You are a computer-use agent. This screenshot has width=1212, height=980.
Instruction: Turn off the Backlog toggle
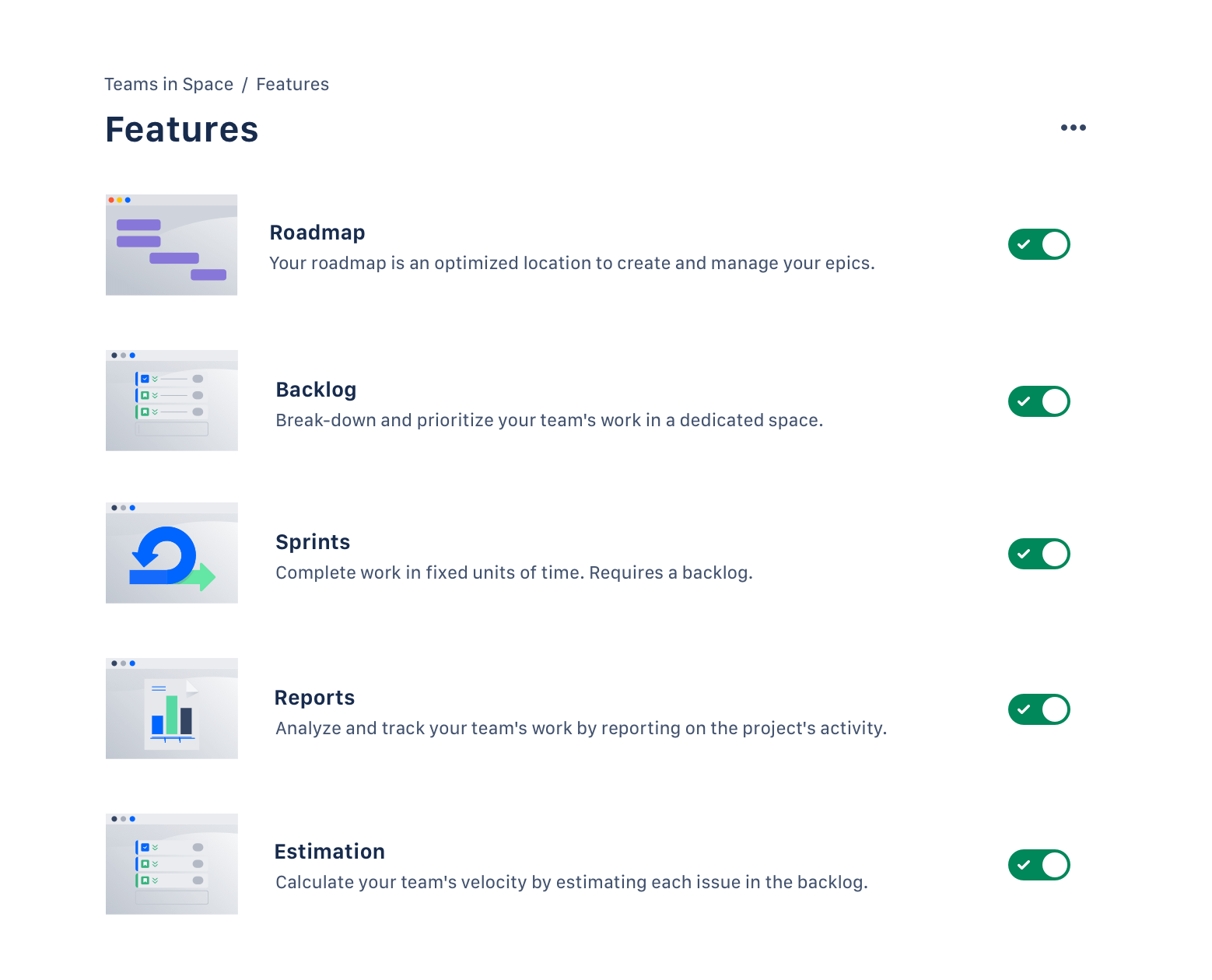1039,401
